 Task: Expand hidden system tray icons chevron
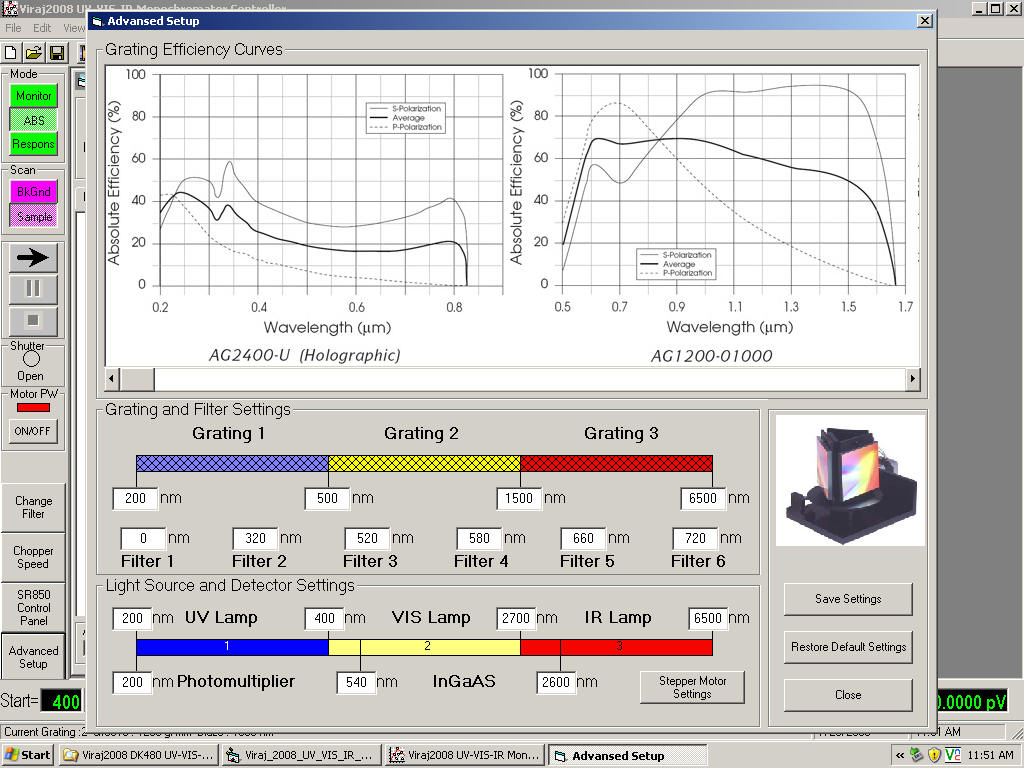900,756
